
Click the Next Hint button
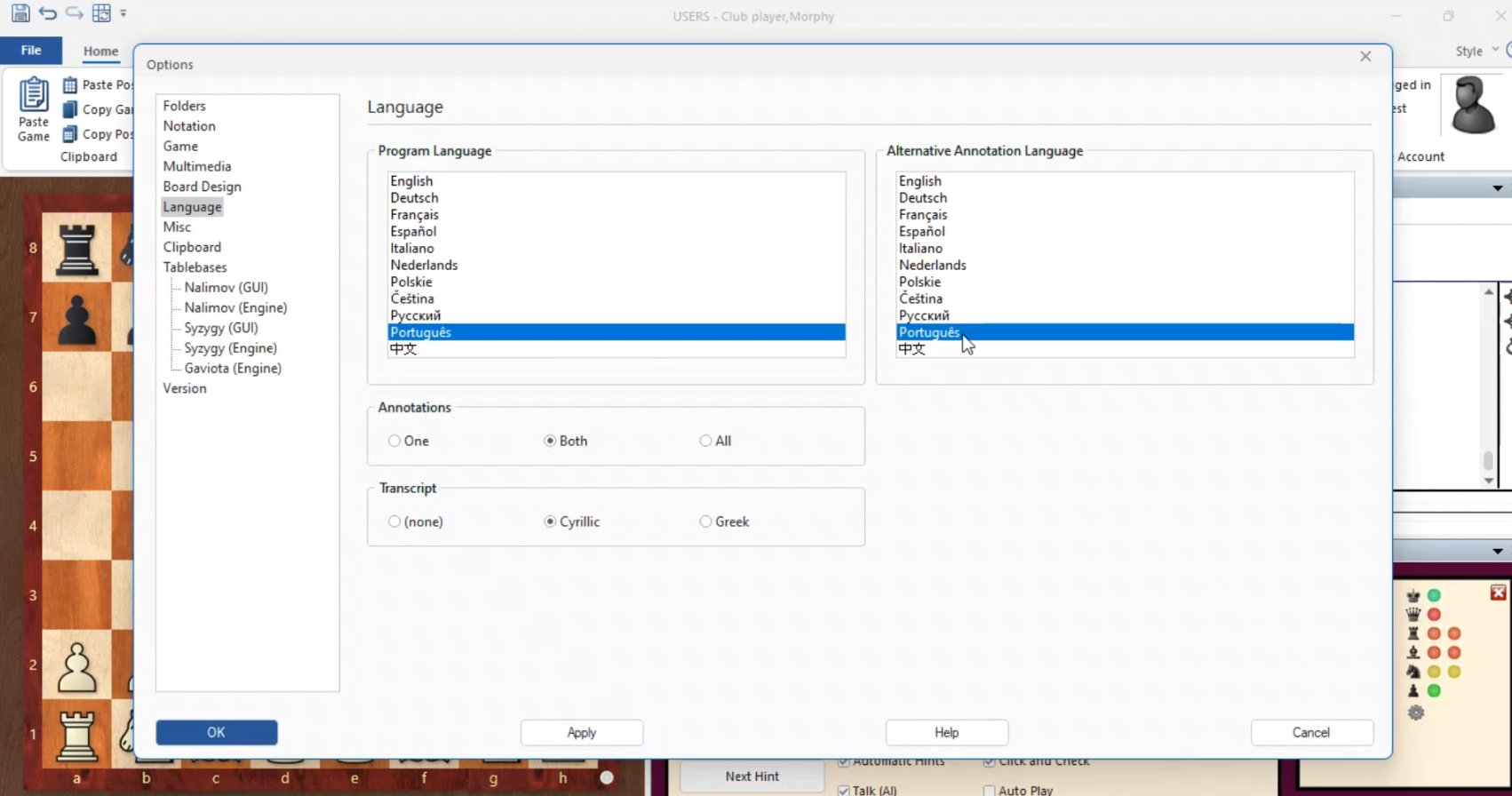752,776
